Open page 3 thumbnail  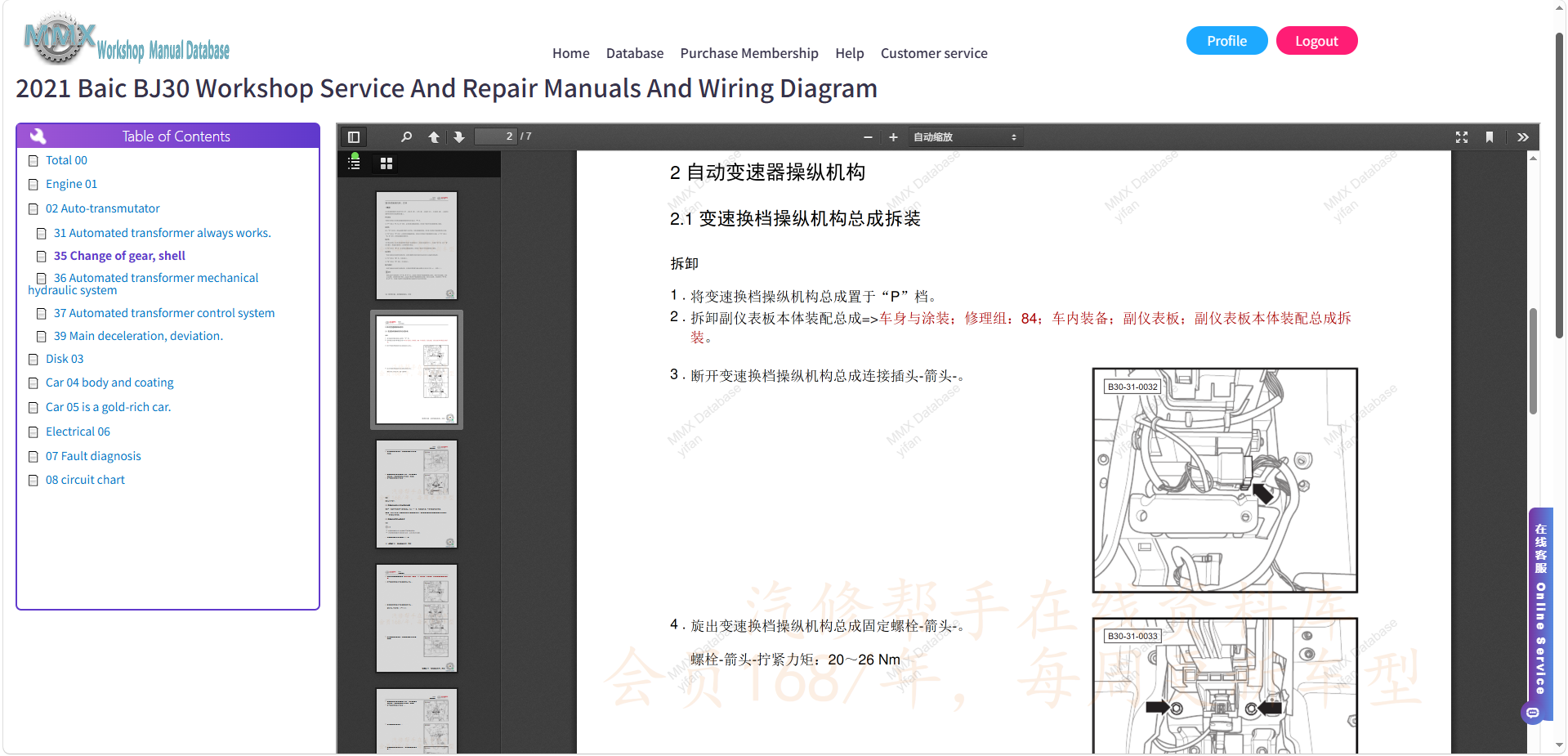click(x=417, y=494)
